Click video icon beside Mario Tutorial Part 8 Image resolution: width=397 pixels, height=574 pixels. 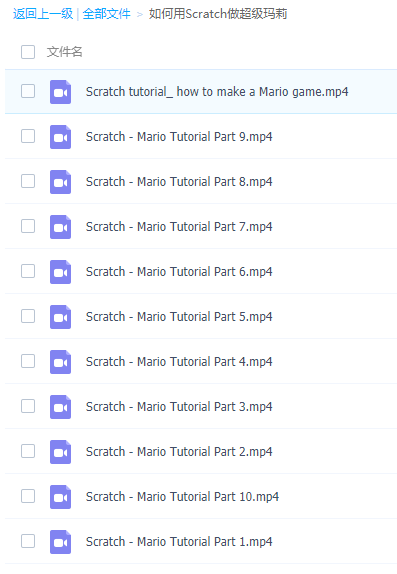click(x=60, y=182)
